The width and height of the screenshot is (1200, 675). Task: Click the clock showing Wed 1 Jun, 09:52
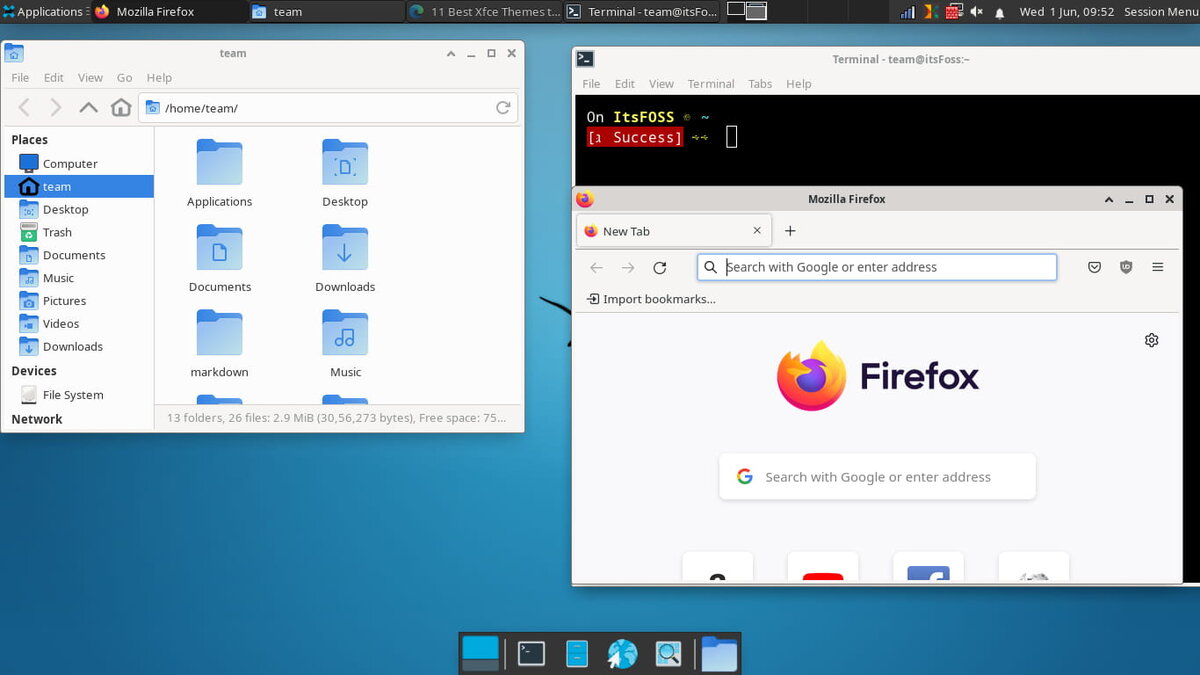[x=1066, y=12]
